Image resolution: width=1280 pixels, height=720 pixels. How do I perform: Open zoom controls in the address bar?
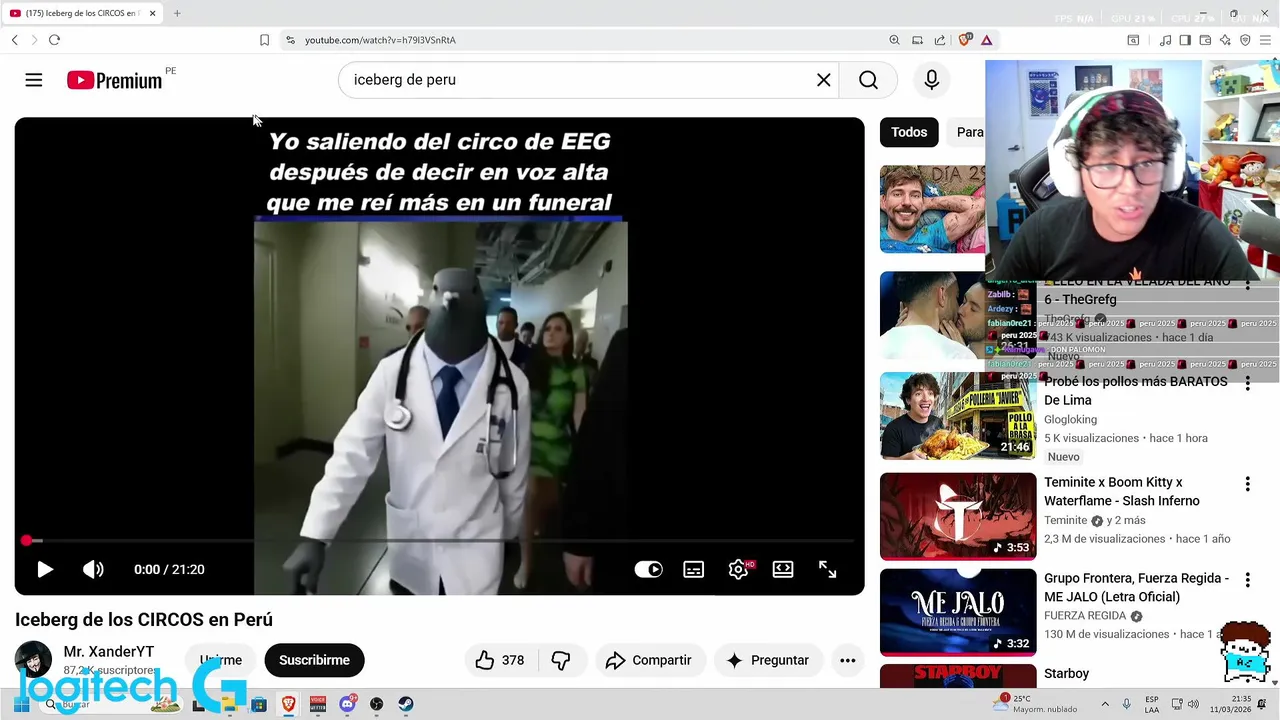tap(894, 40)
